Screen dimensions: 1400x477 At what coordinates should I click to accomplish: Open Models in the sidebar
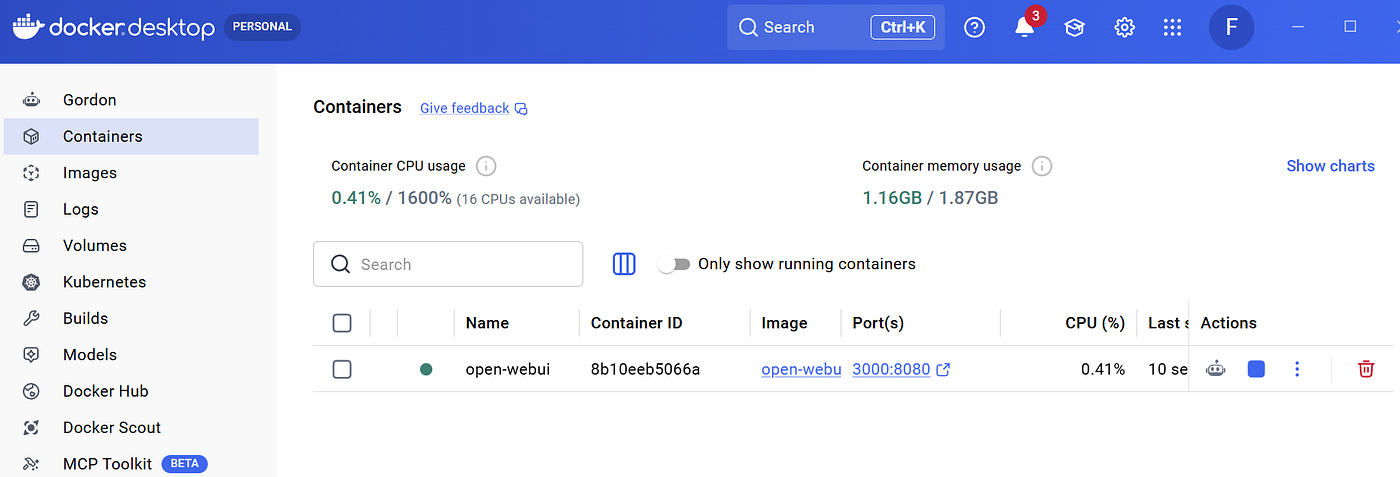click(131, 355)
